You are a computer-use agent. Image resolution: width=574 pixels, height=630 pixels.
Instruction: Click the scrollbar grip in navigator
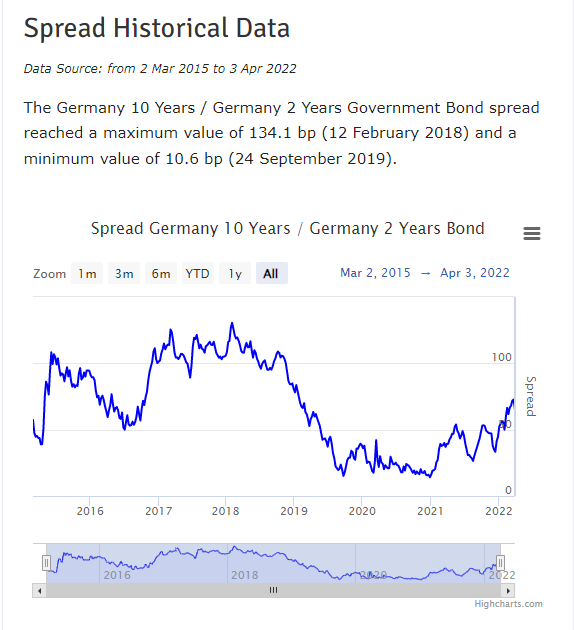pyautogui.click(x=274, y=590)
